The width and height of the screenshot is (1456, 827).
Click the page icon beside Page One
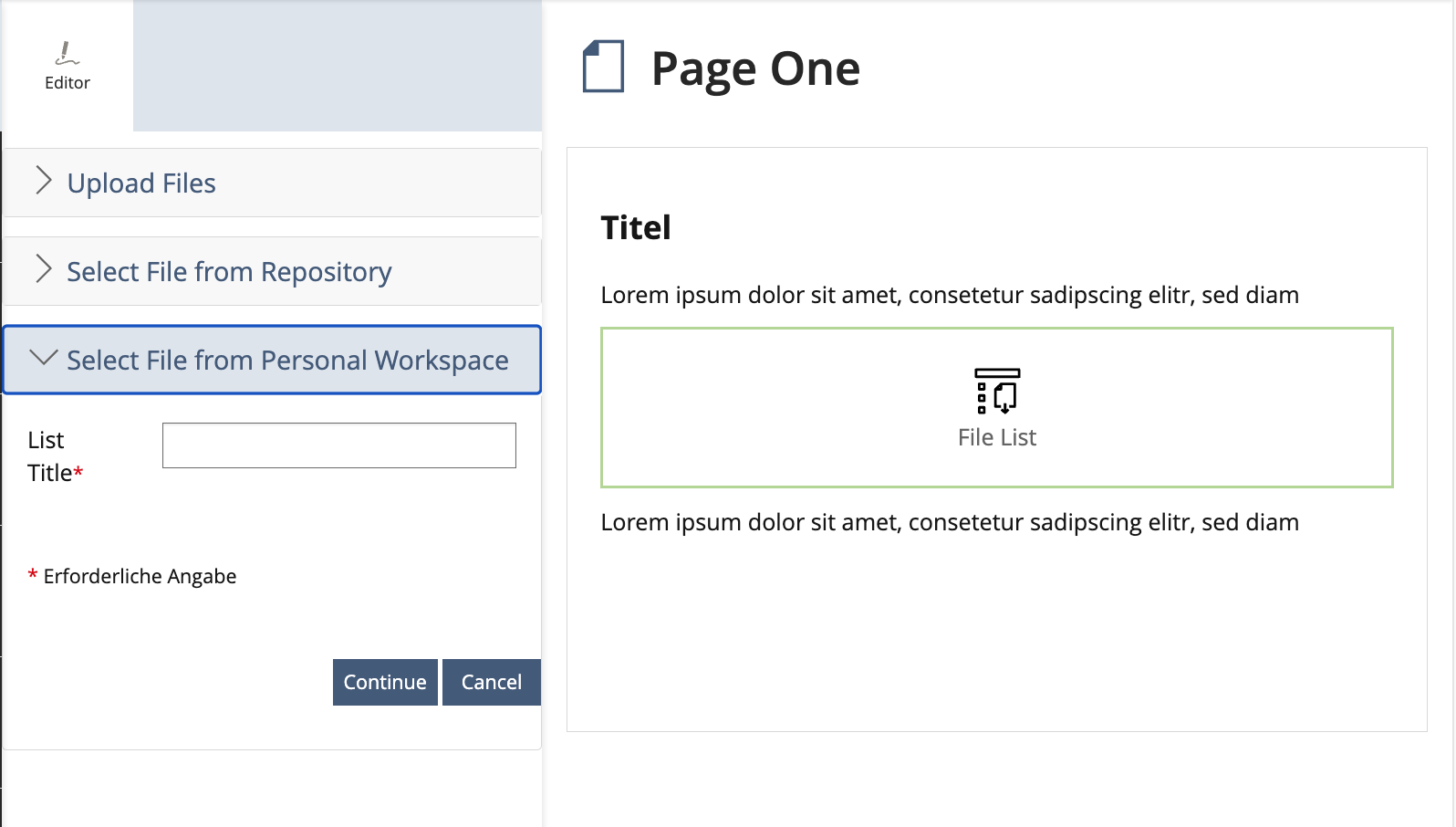(x=603, y=67)
